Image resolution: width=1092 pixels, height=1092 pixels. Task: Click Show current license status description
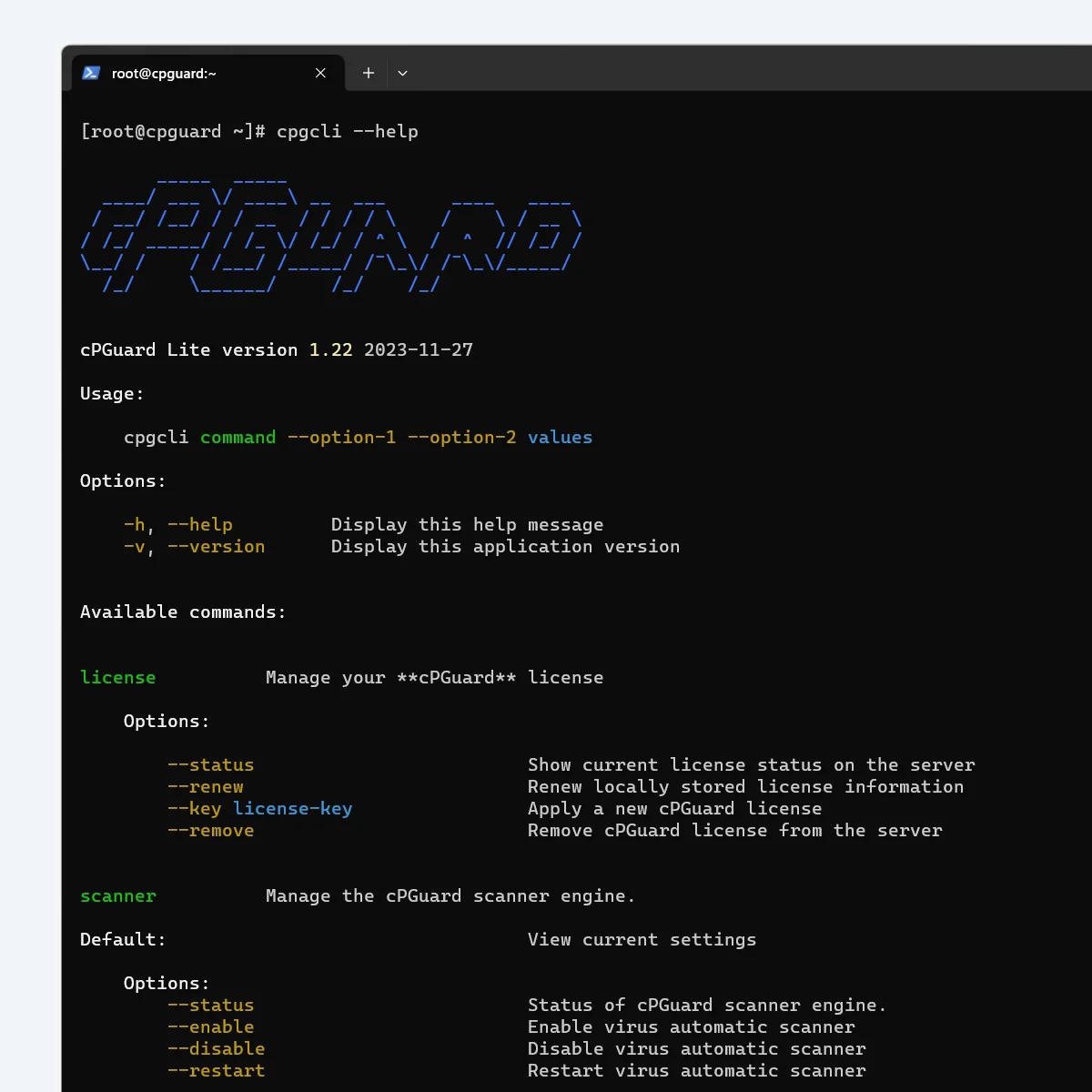point(751,764)
